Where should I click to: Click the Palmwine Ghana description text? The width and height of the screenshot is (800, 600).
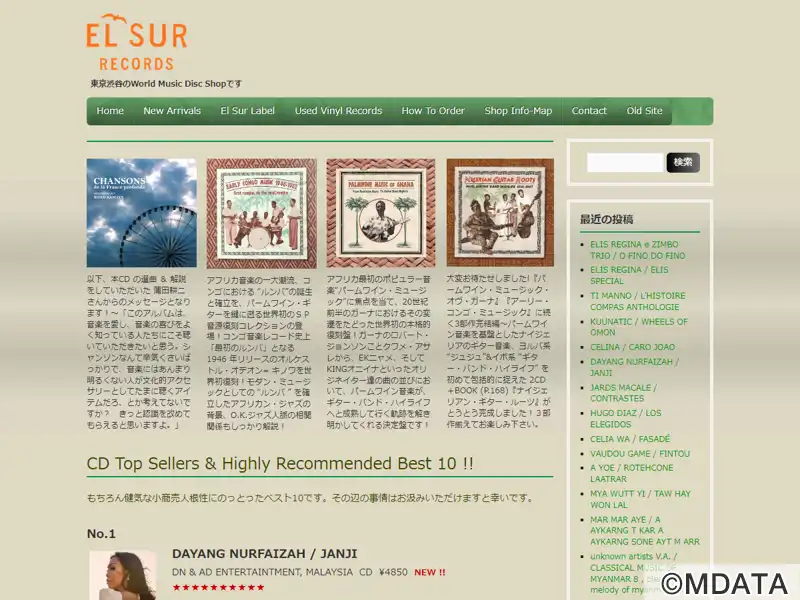[x=379, y=352]
